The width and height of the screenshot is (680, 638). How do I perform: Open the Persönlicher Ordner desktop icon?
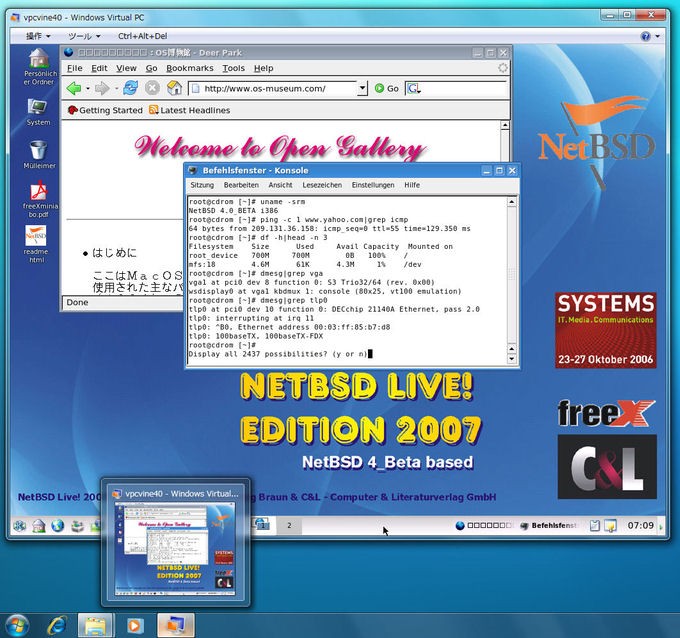pyautogui.click(x=39, y=67)
